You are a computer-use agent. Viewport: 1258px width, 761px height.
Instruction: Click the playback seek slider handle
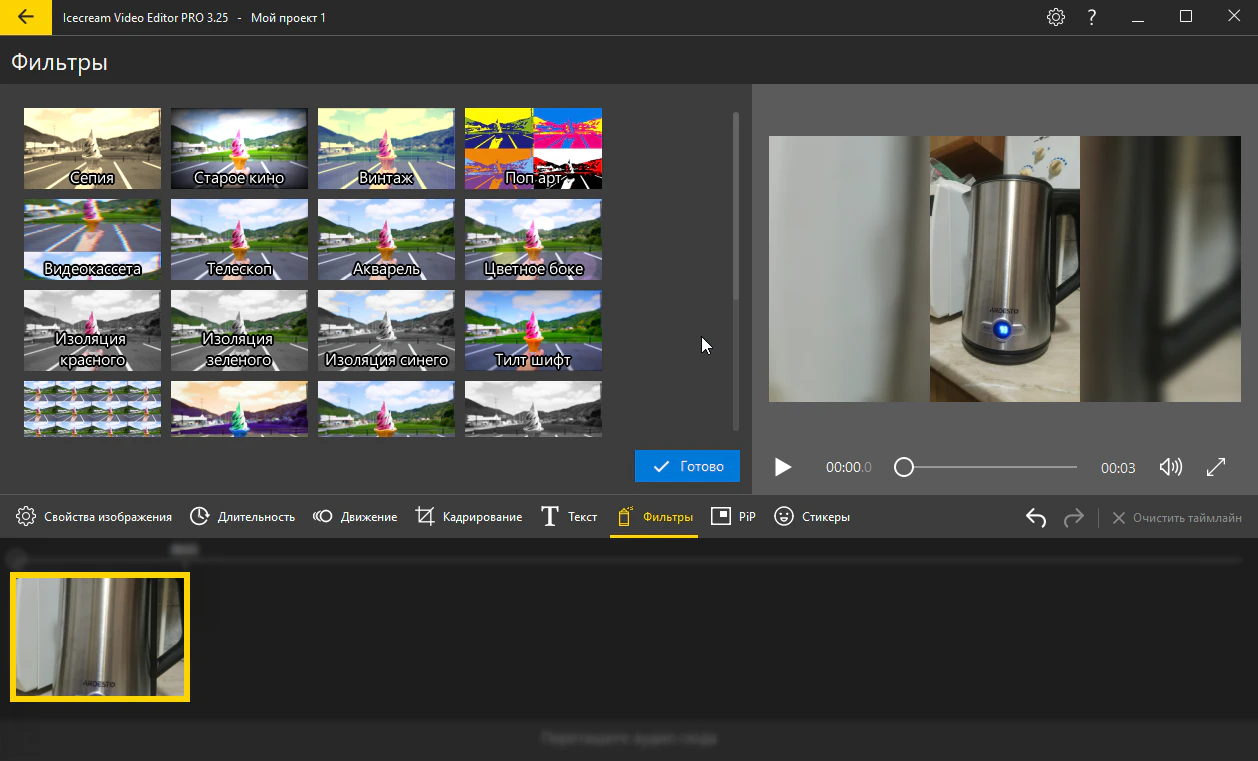pos(904,467)
